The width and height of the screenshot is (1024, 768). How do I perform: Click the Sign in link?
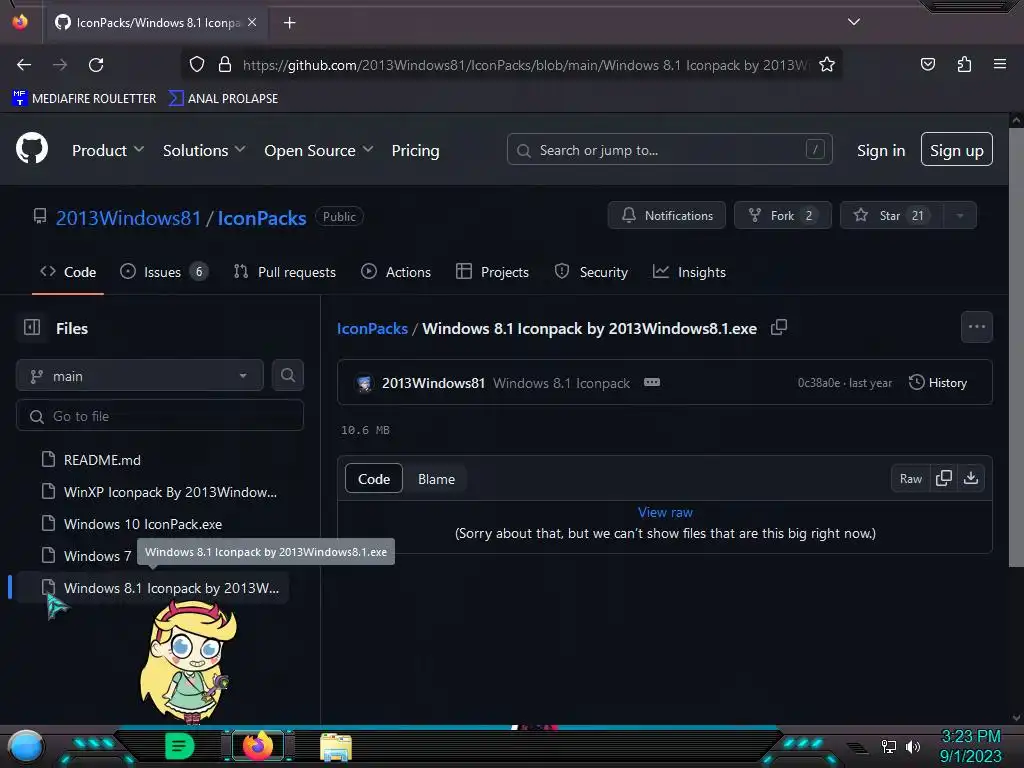[880, 150]
